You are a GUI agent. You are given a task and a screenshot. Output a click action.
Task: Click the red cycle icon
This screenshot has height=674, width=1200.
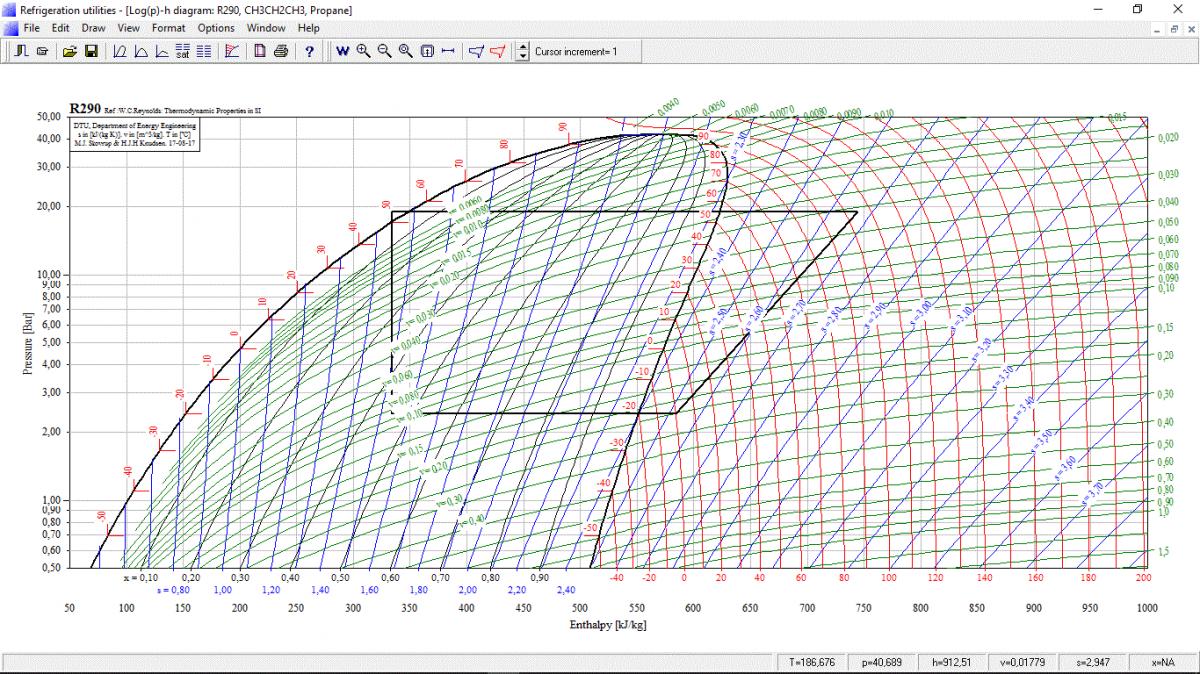point(497,51)
